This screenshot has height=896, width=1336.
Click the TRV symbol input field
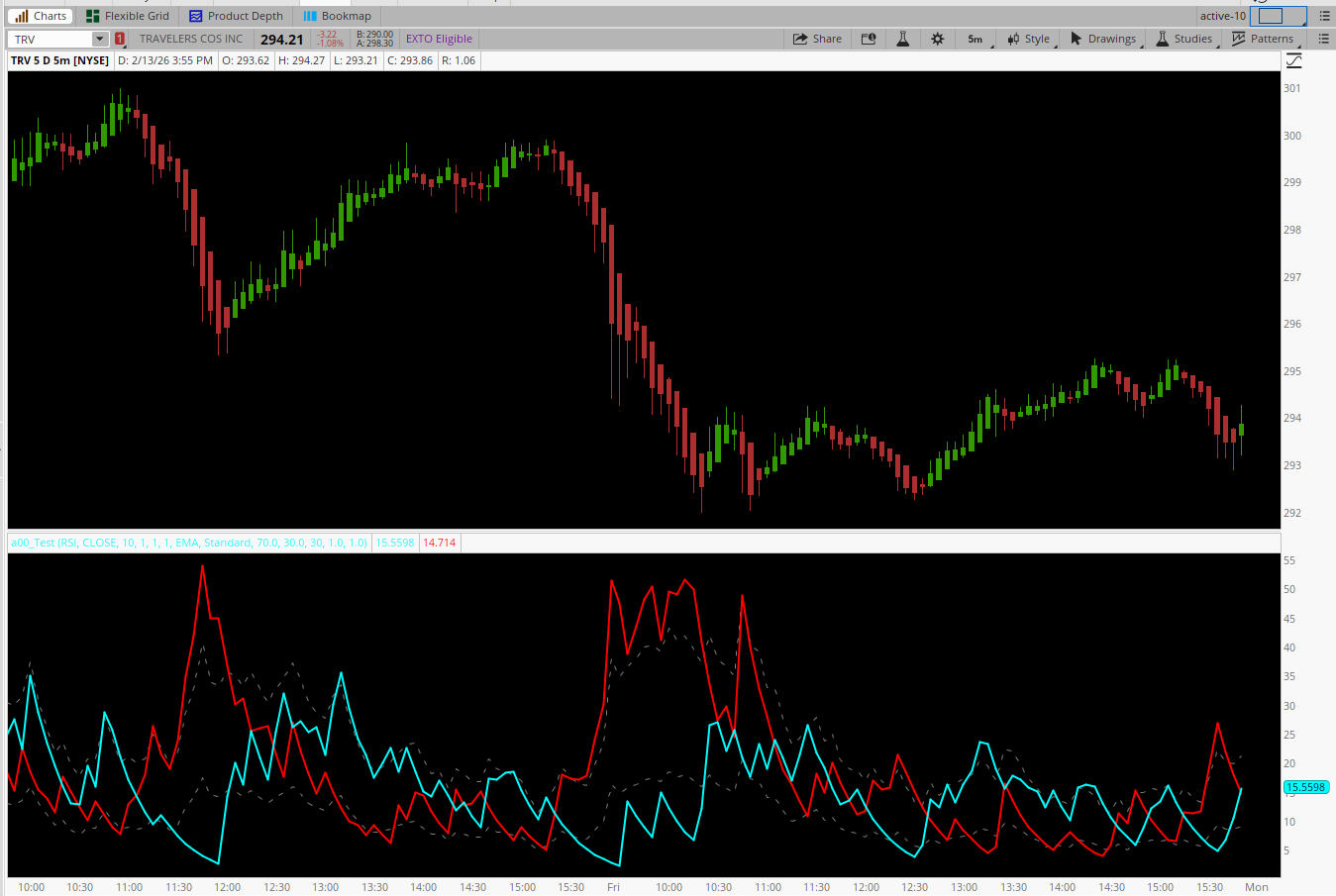[50, 39]
